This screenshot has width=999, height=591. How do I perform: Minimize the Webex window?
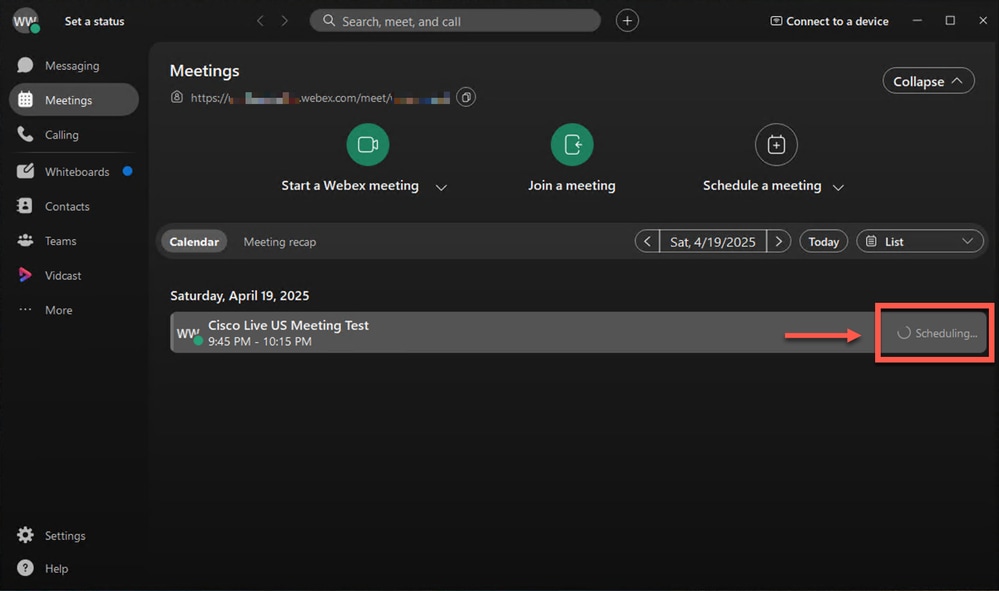click(917, 20)
